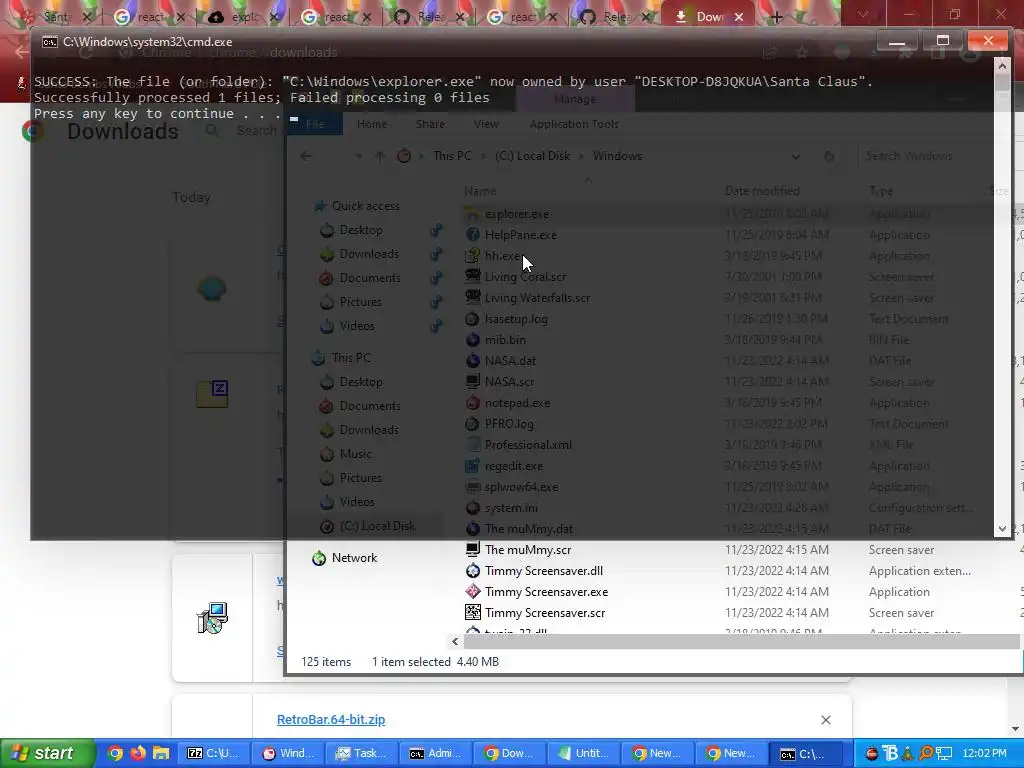Viewport: 1024px width, 768px height.
Task: Click the network monitor tray icon
Action: click(x=944, y=754)
